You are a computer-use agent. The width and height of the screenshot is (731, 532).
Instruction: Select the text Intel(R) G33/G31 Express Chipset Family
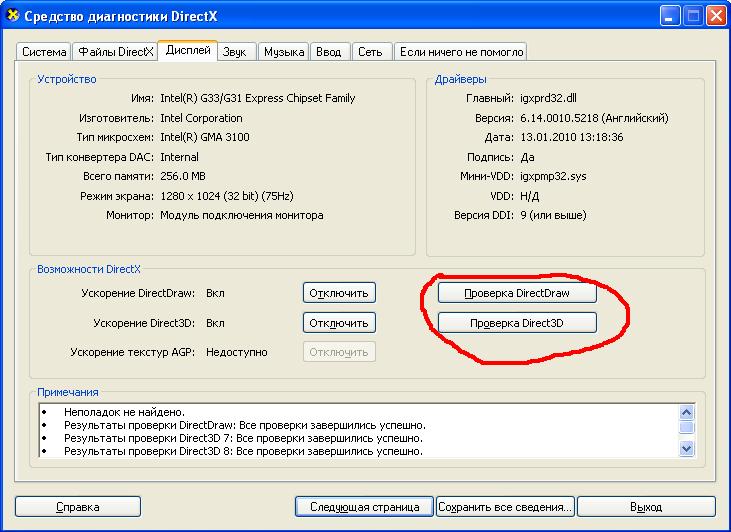click(x=258, y=98)
